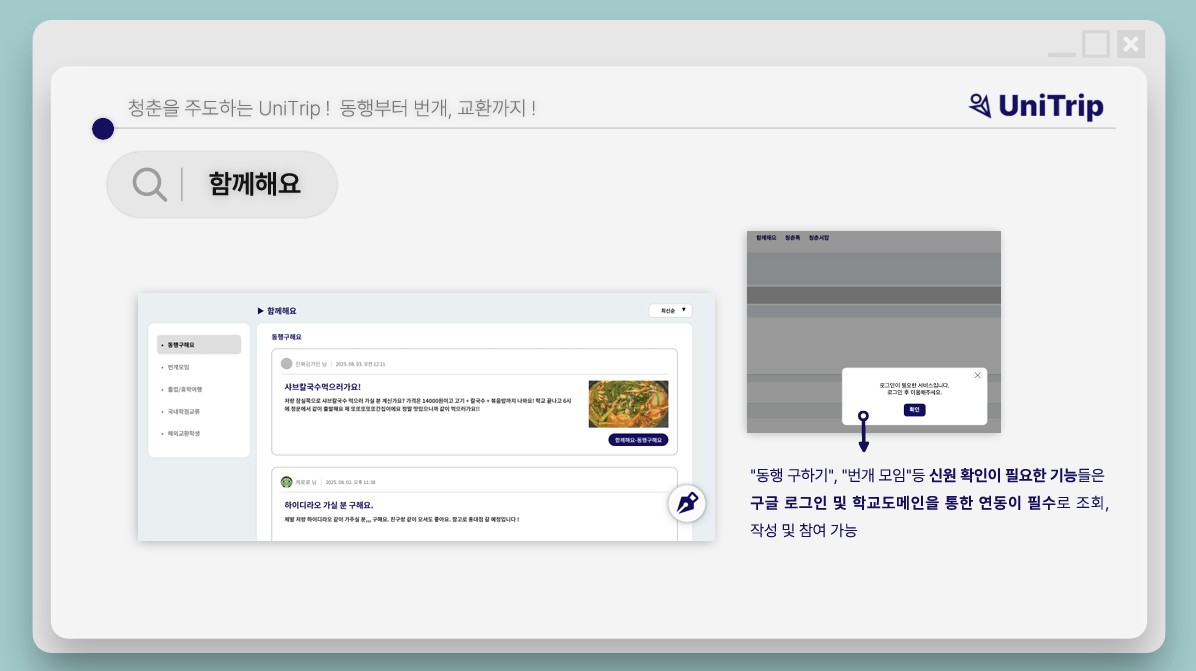Select 해외교환학생 in the sidebar
The height and width of the screenshot is (671, 1196).
point(183,433)
